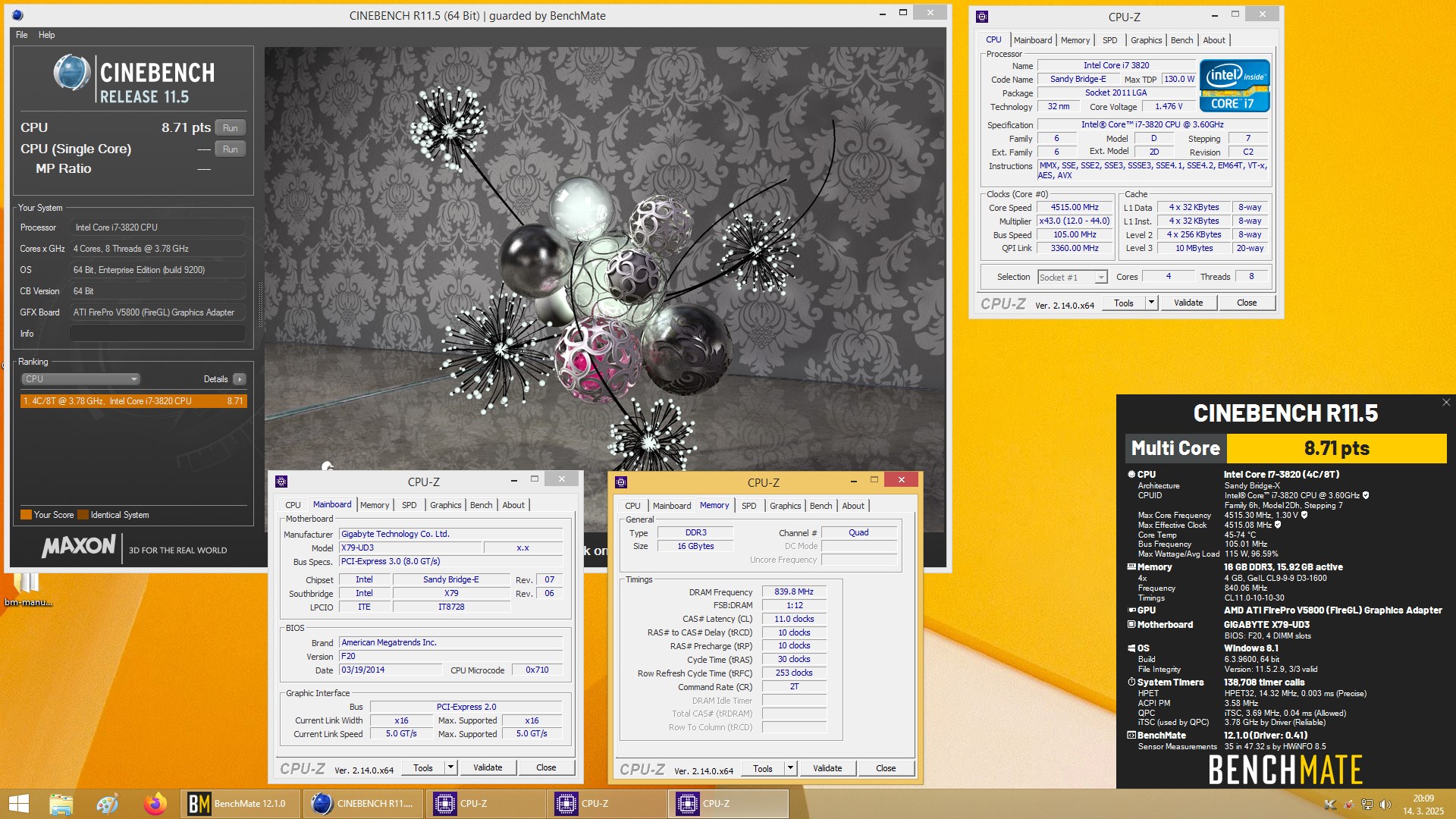The width and height of the screenshot is (1456, 819).
Task: Expand Tools arrow in CPU-Z CPU window
Action: tap(1150, 303)
